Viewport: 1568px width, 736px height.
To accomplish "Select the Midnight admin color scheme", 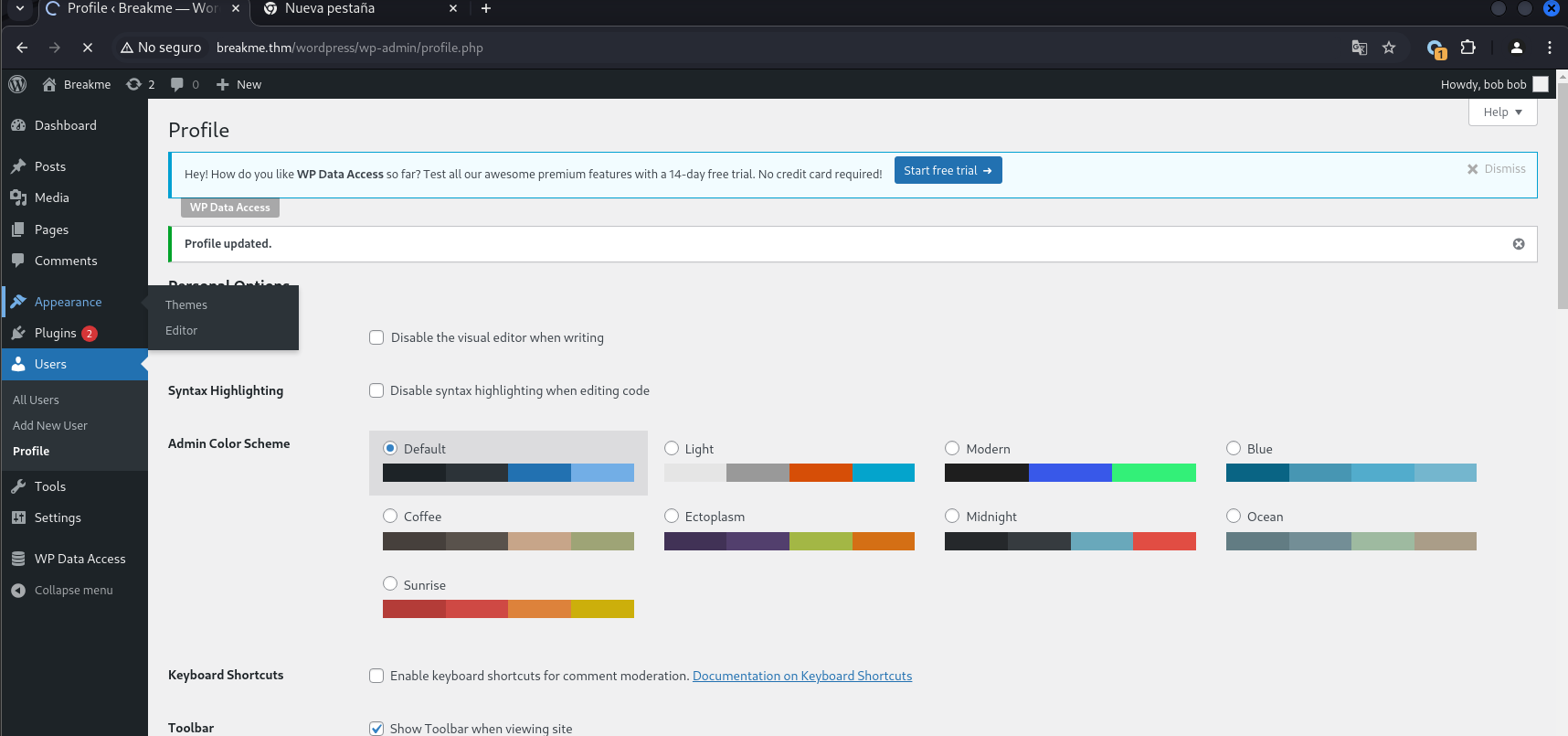I will pos(952,517).
